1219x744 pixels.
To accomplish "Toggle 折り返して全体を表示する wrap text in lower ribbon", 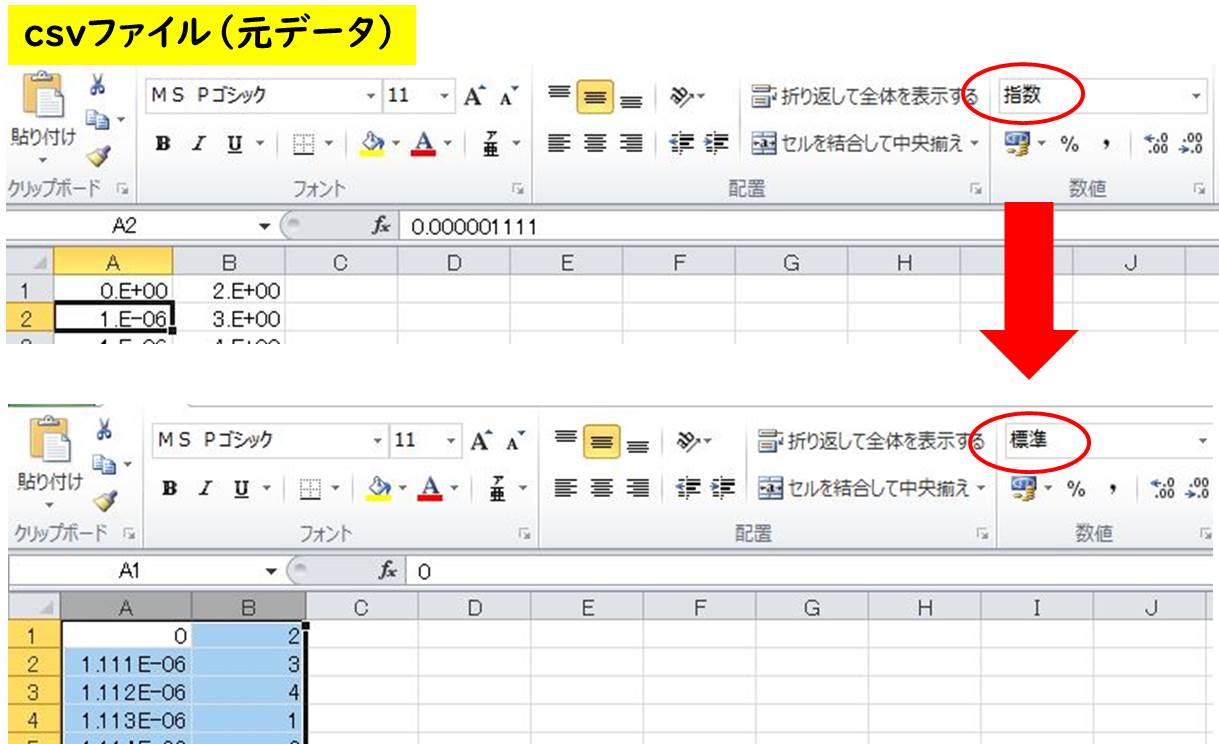I will (872, 439).
